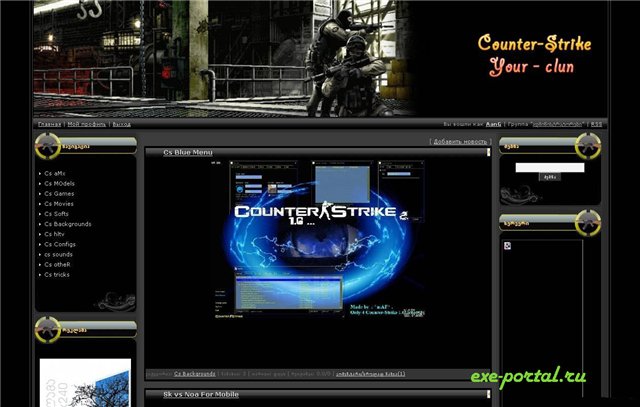Open the Cs Backgrounds sidebar category

click(68, 224)
